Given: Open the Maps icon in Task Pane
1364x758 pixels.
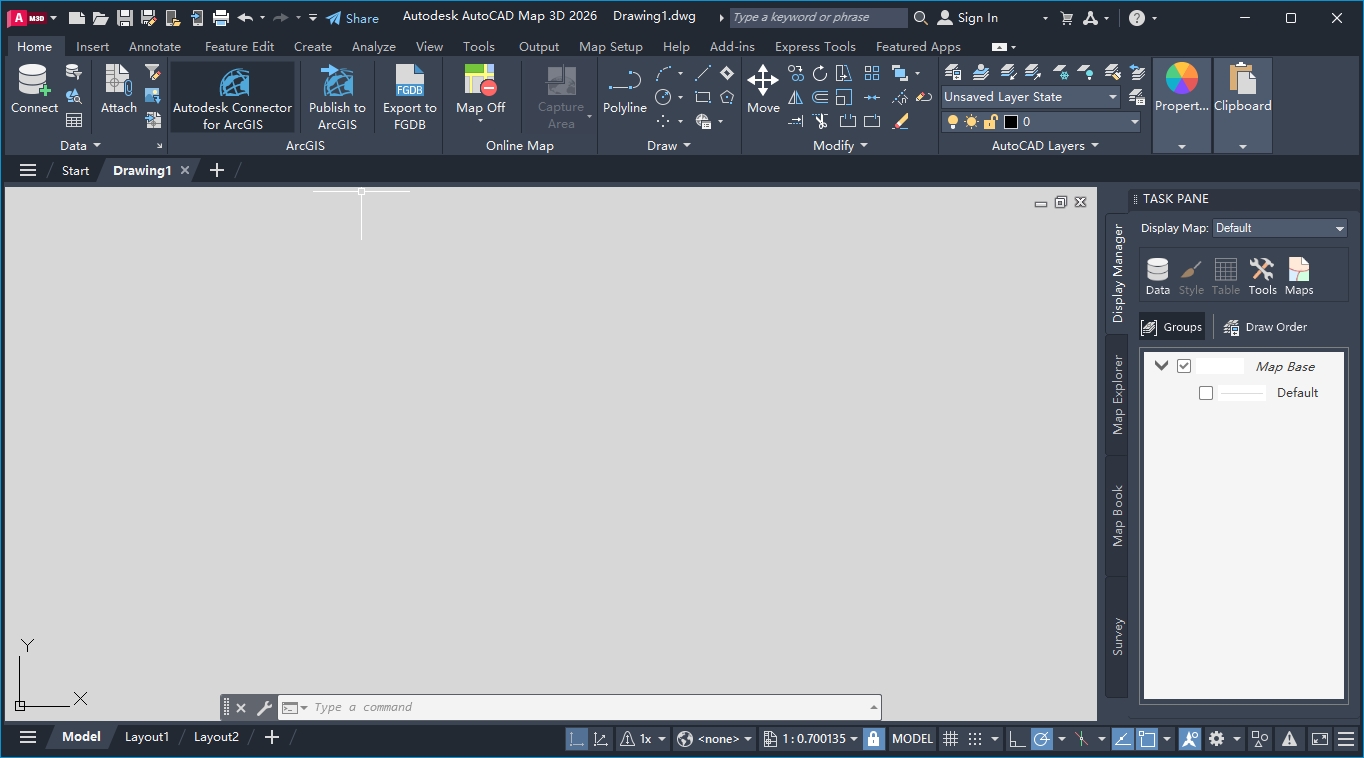Looking at the screenshot, I should [x=1299, y=276].
